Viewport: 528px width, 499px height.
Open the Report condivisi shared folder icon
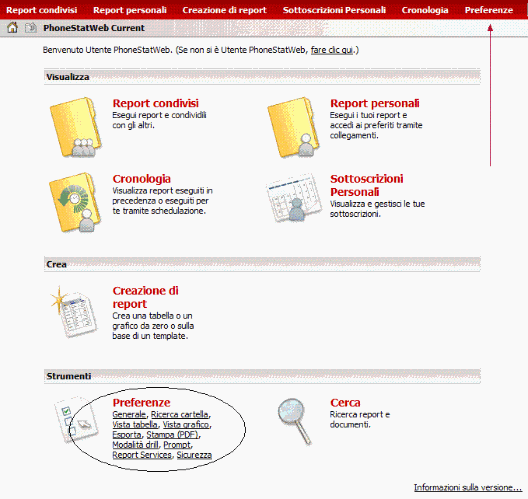click(x=76, y=127)
